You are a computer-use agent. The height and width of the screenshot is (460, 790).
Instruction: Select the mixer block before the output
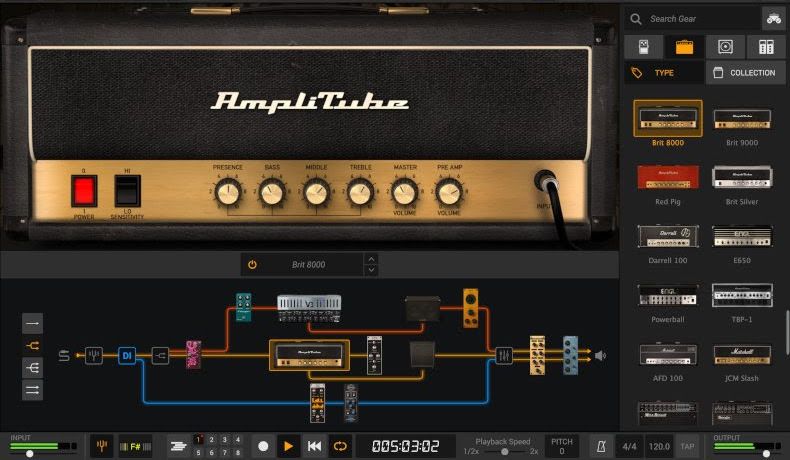tap(504, 356)
